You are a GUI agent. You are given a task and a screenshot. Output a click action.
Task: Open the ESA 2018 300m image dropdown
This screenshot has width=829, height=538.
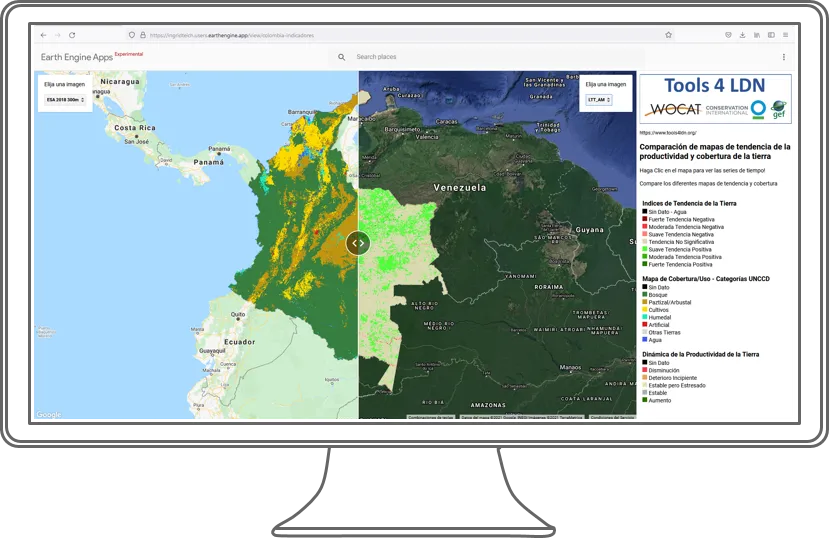(x=66, y=100)
